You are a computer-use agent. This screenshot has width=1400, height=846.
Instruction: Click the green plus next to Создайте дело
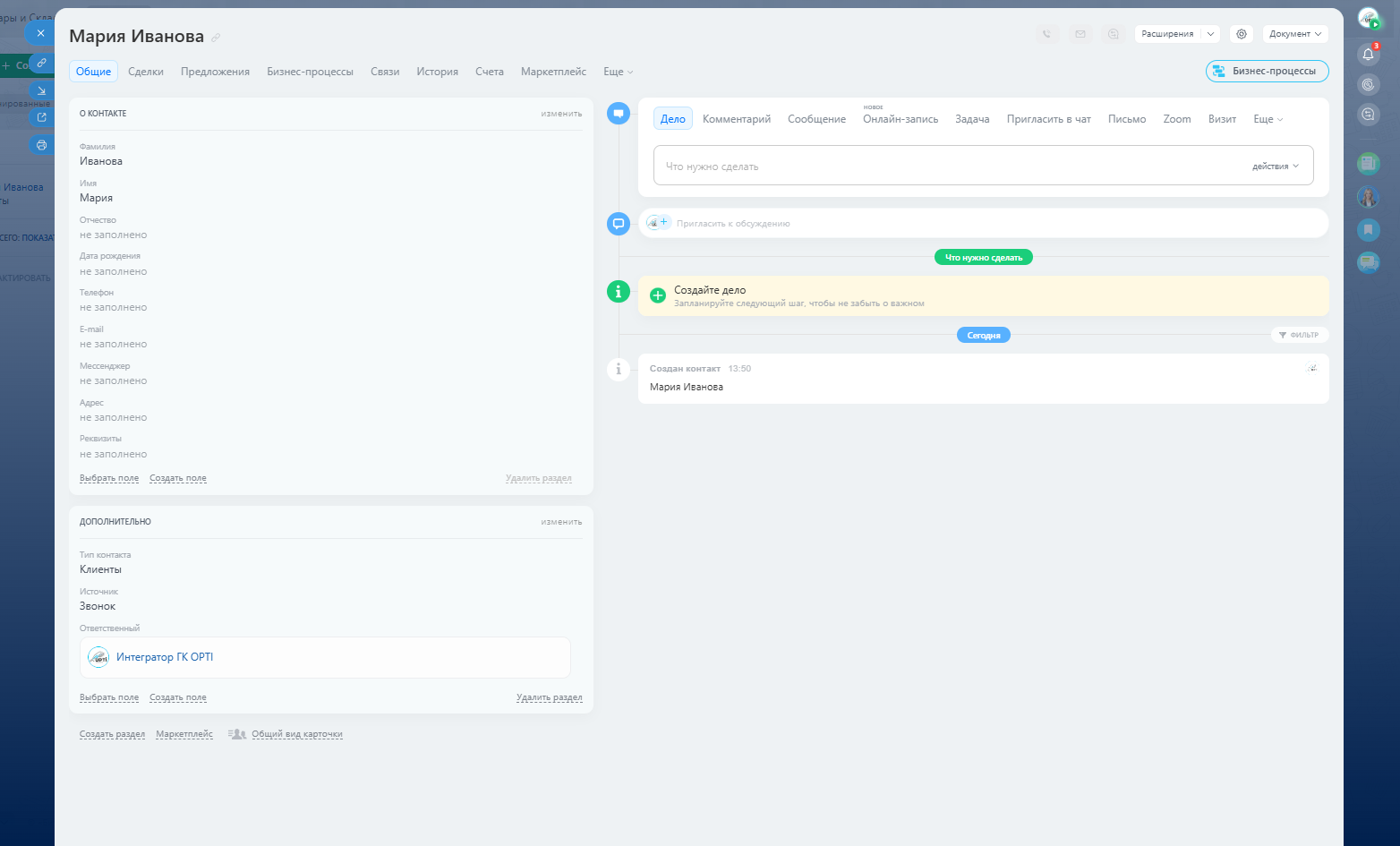pos(658,295)
